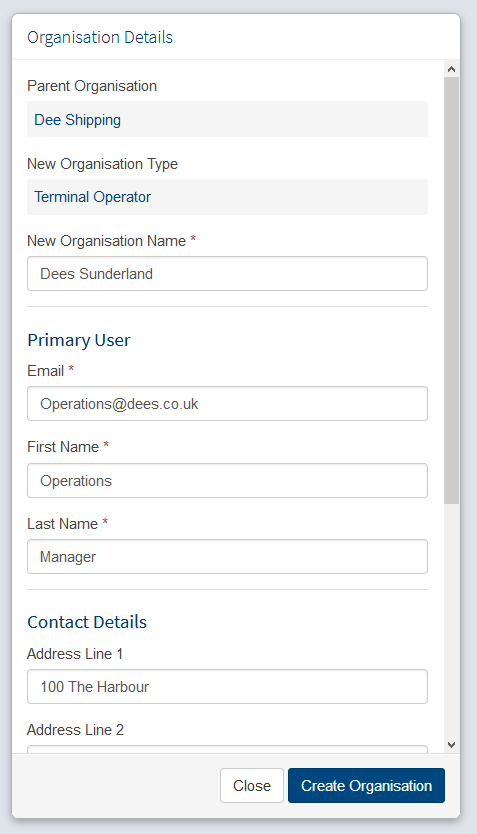Click the vertical scrollbar thumb

[451, 290]
